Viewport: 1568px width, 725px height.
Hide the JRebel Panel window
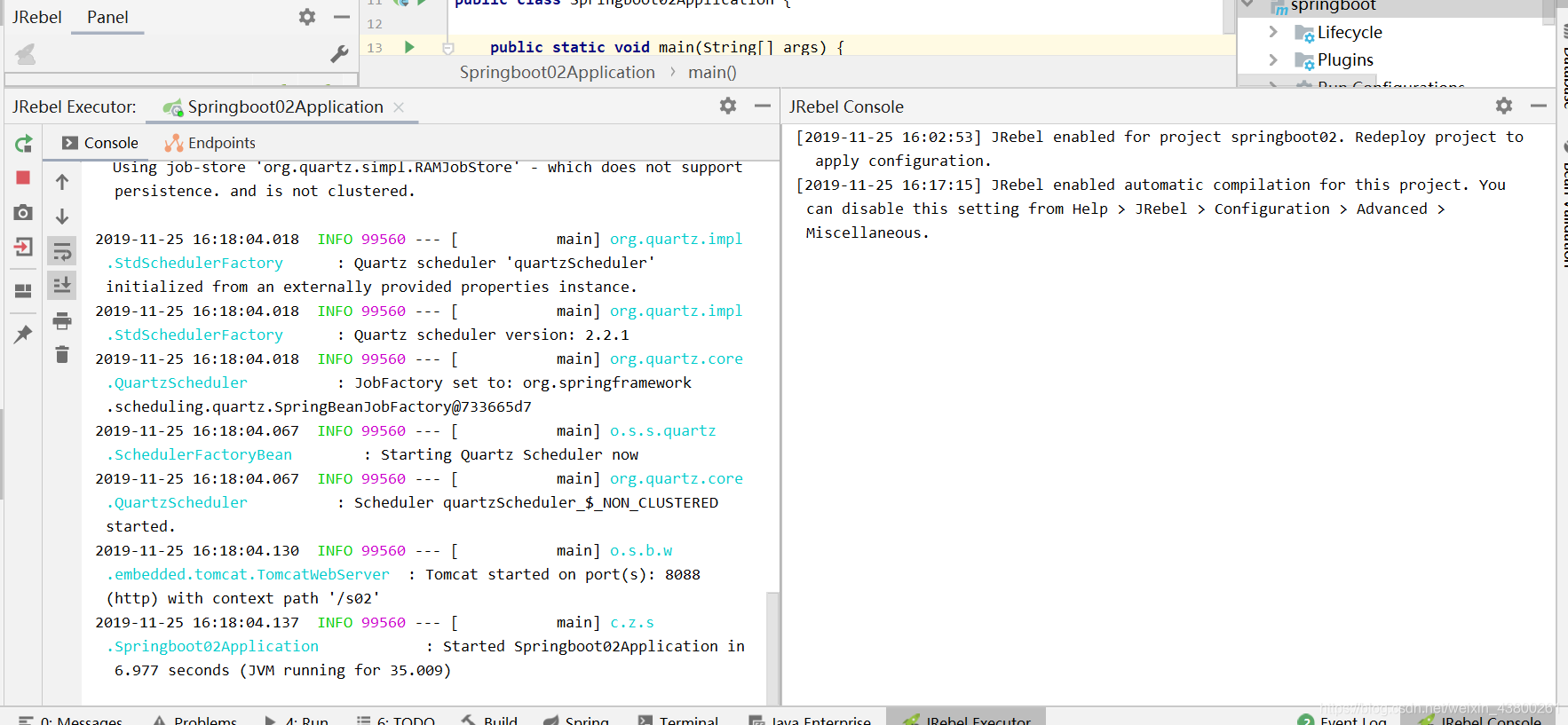(342, 17)
